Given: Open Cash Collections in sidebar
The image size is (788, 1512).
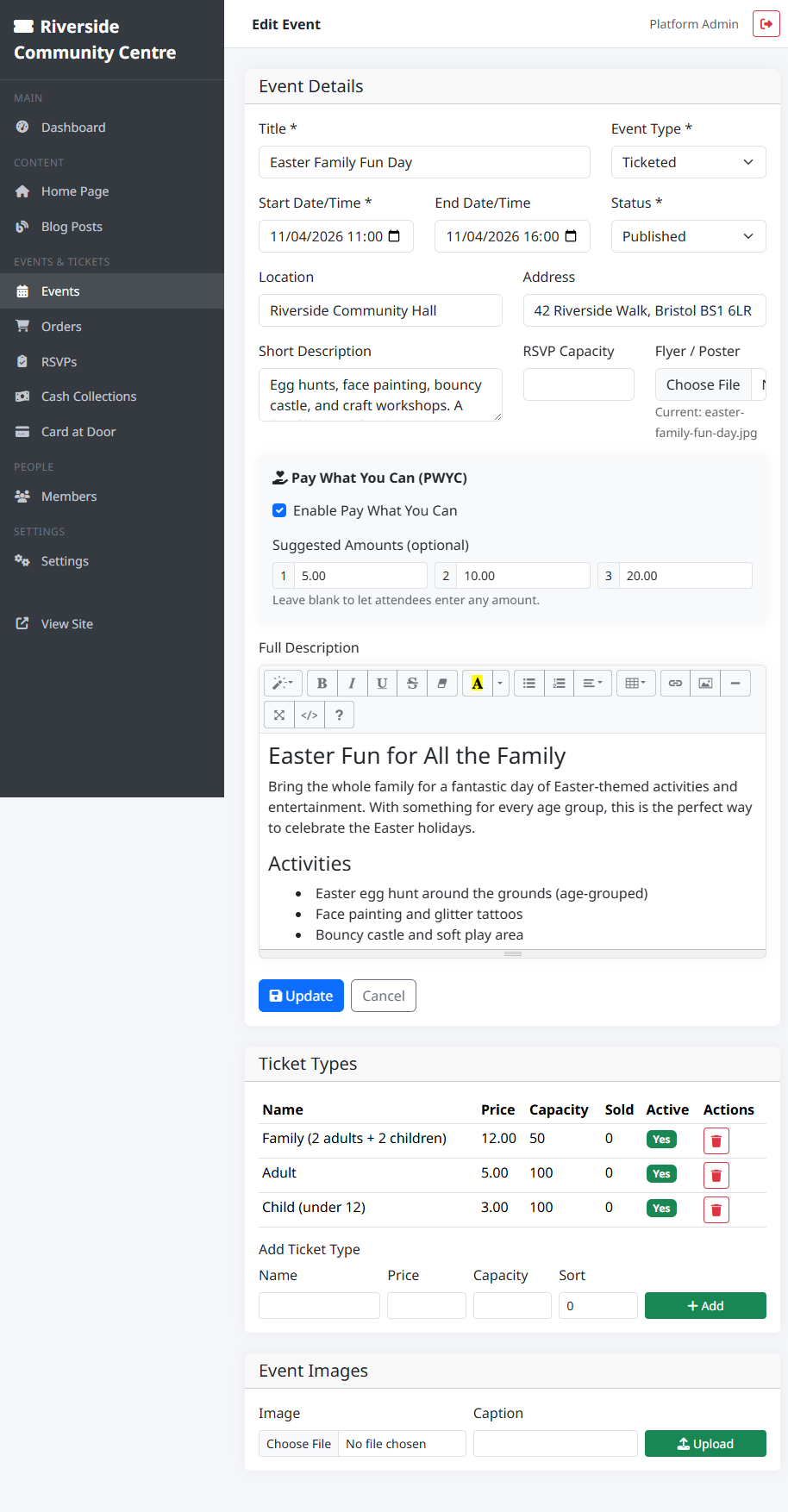Looking at the screenshot, I should pyautogui.click(x=112, y=397).
